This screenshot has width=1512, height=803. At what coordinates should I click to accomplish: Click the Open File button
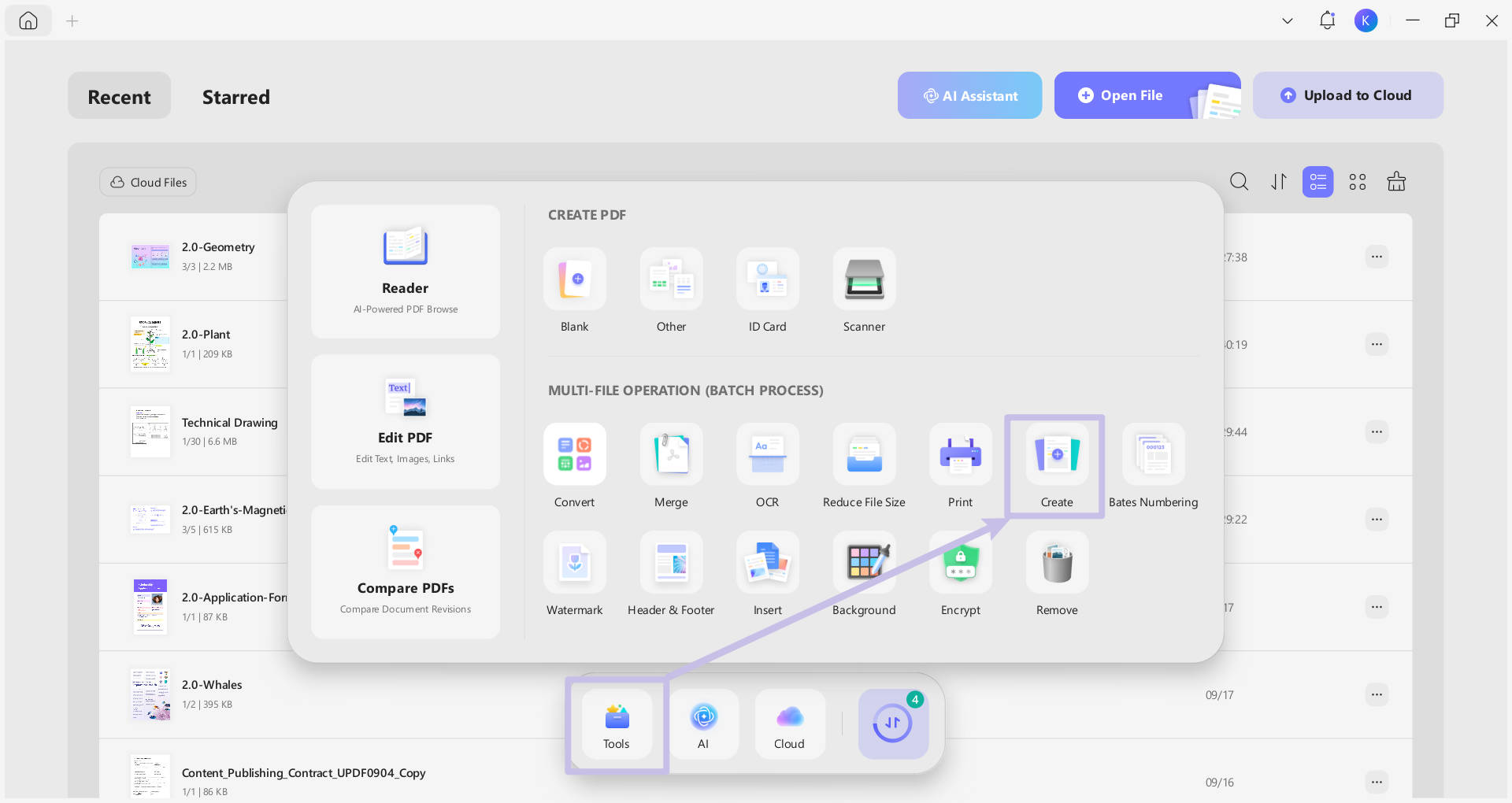click(1147, 95)
